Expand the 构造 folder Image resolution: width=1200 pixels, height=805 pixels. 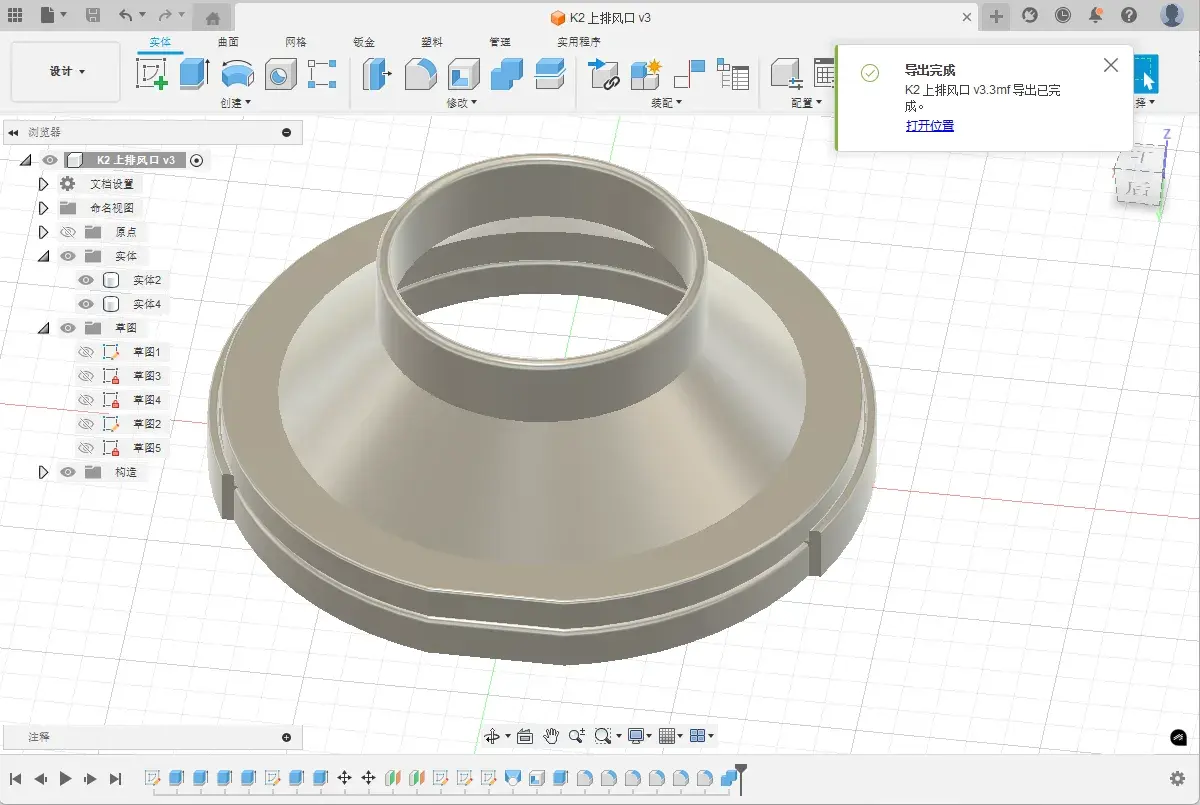[43, 472]
